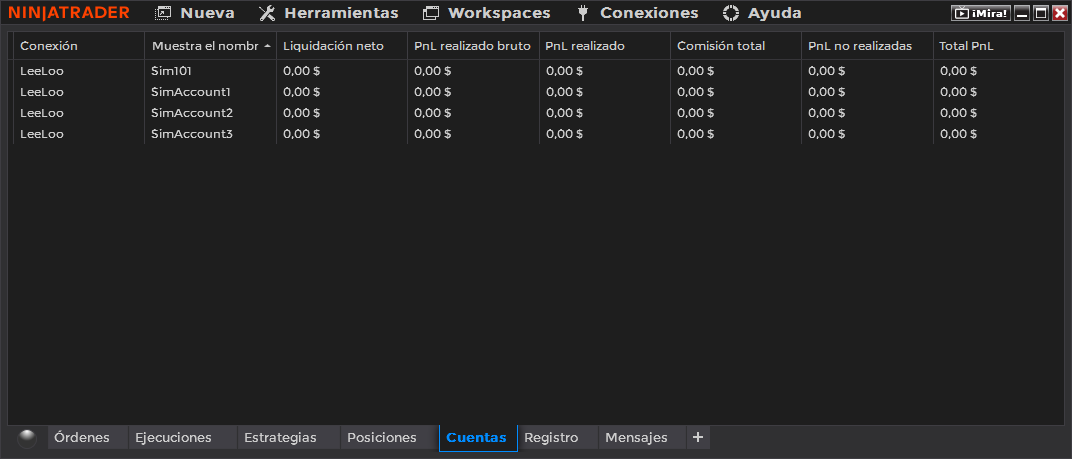Click LeeLoo connection in Sim101 row

[x=42, y=70]
